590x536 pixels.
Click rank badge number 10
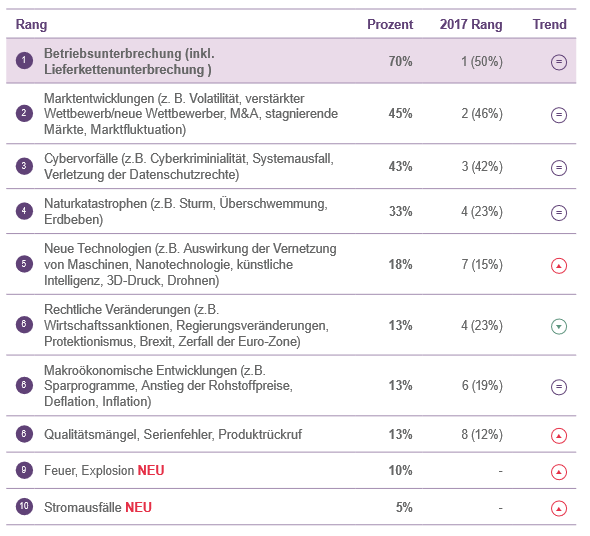(x=24, y=506)
